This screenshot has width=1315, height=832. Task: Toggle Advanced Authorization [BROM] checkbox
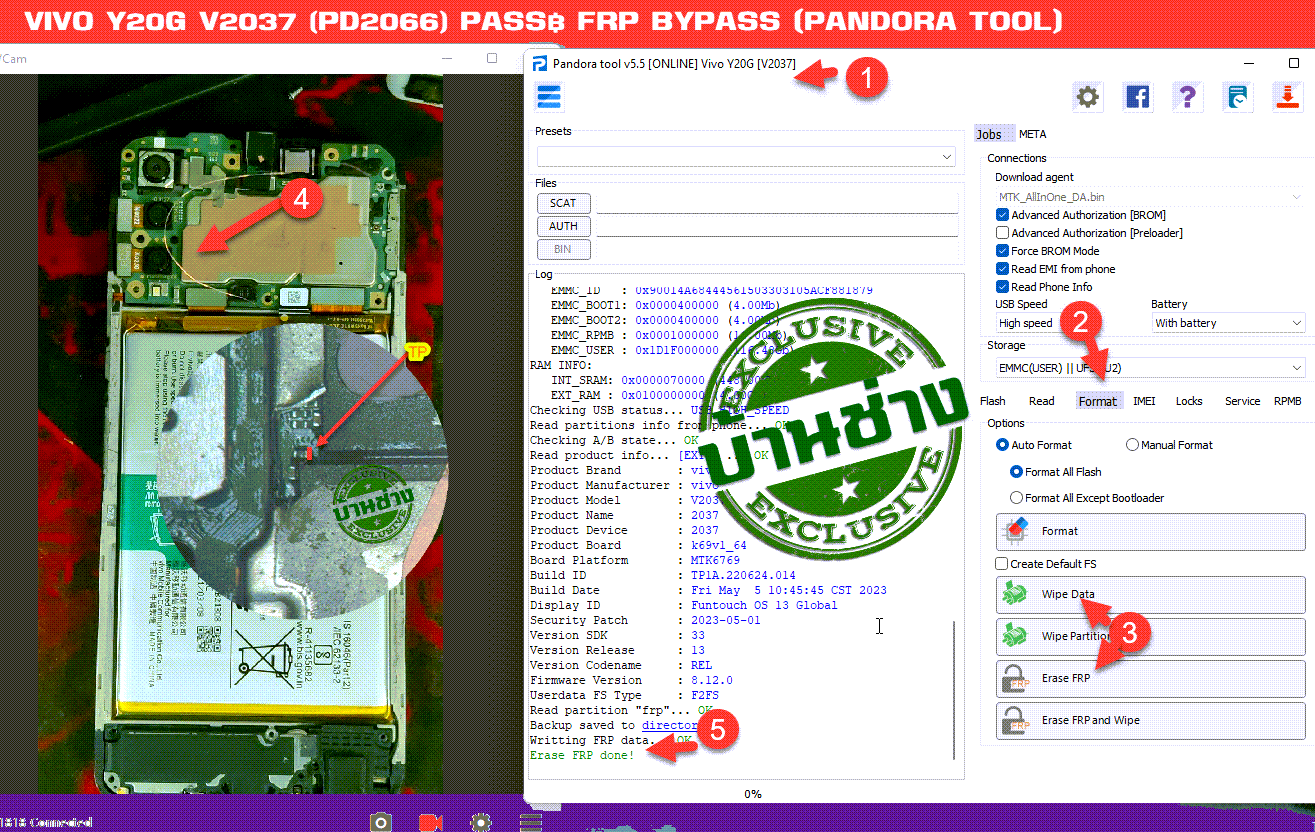(x=1003, y=215)
